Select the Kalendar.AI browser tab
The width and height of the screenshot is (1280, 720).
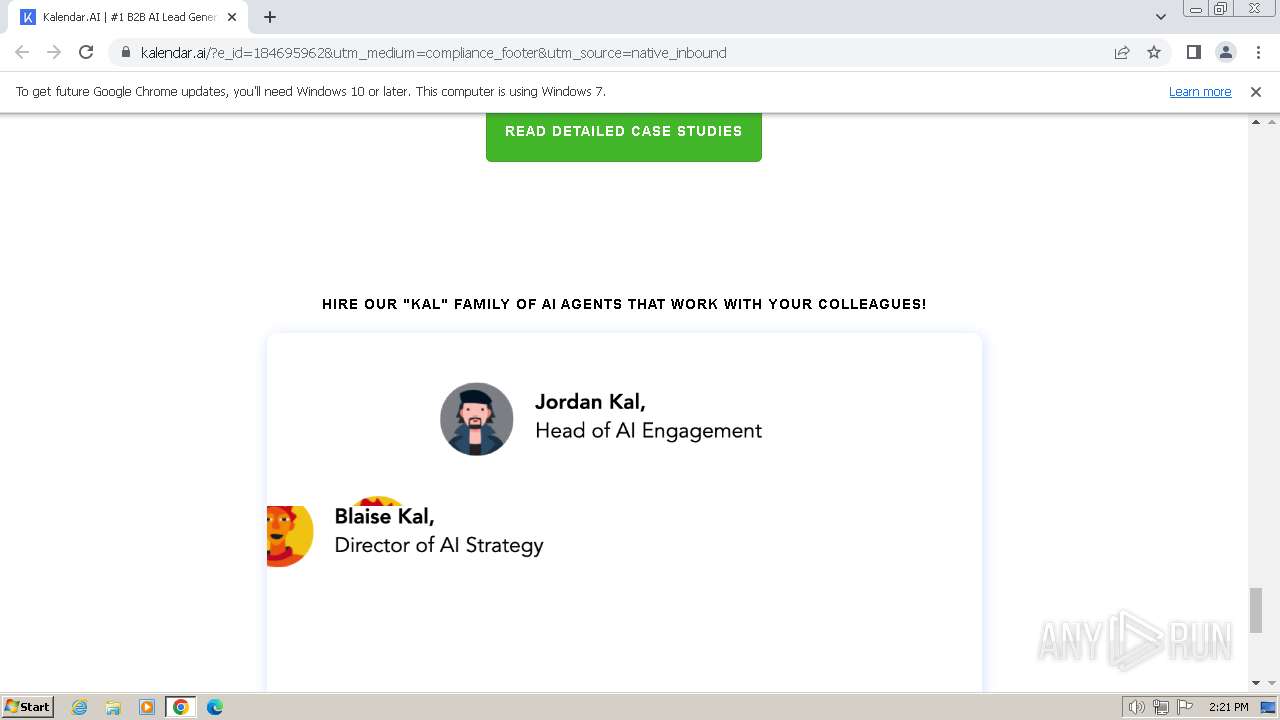129,17
